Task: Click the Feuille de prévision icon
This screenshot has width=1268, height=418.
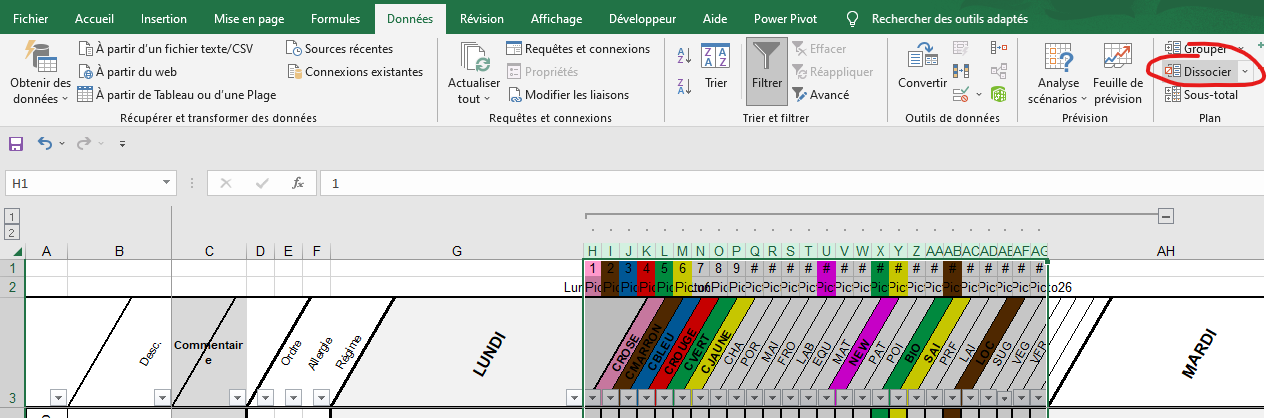Action: click(x=1118, y=57)
